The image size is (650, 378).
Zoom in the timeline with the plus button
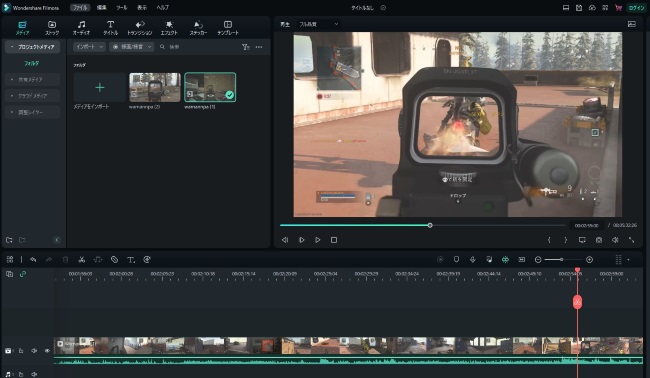[x=589, y=259]
